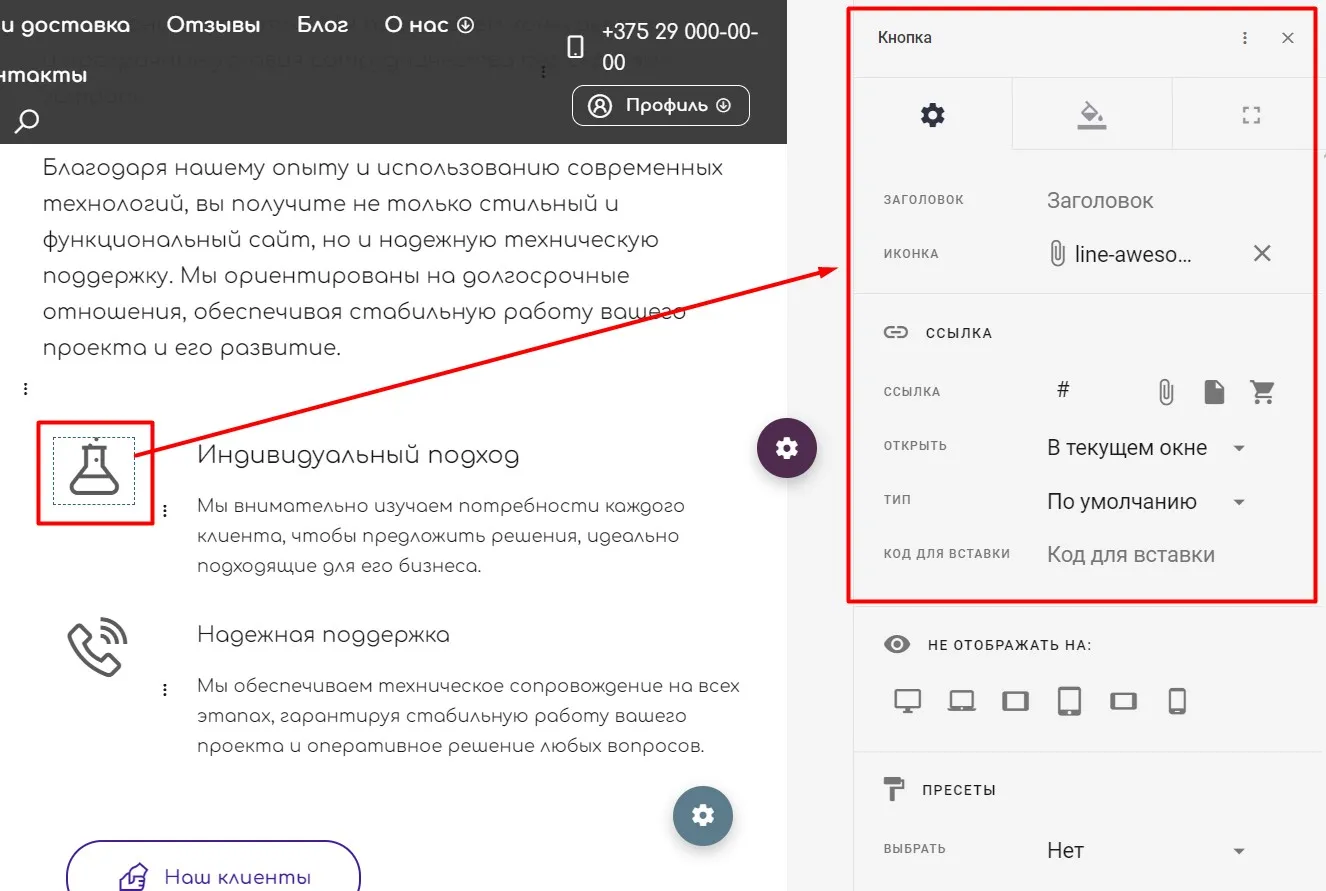Click the purple gear settings floating button
This screenshot has height=891, width=1326.
point(787,448)
